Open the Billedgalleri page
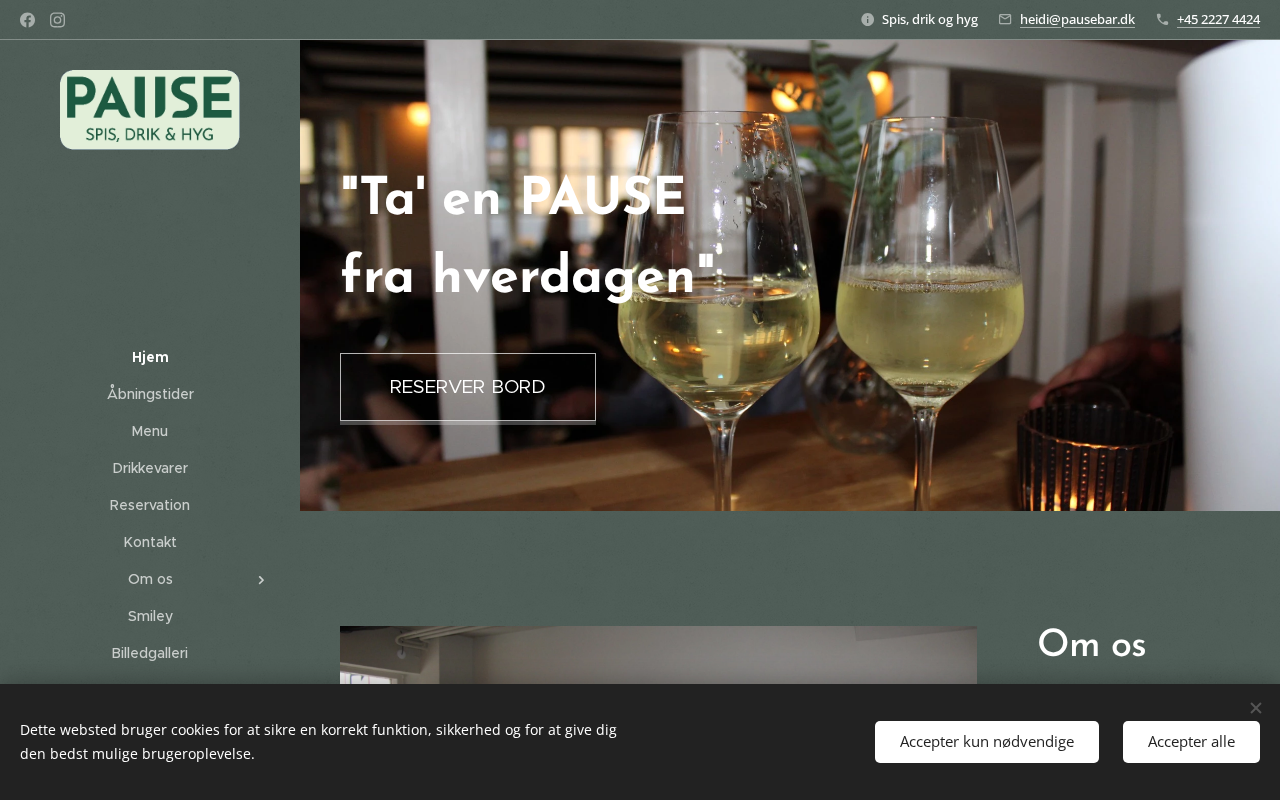This screenshot has width=1280, height=800. coord(150,653)
